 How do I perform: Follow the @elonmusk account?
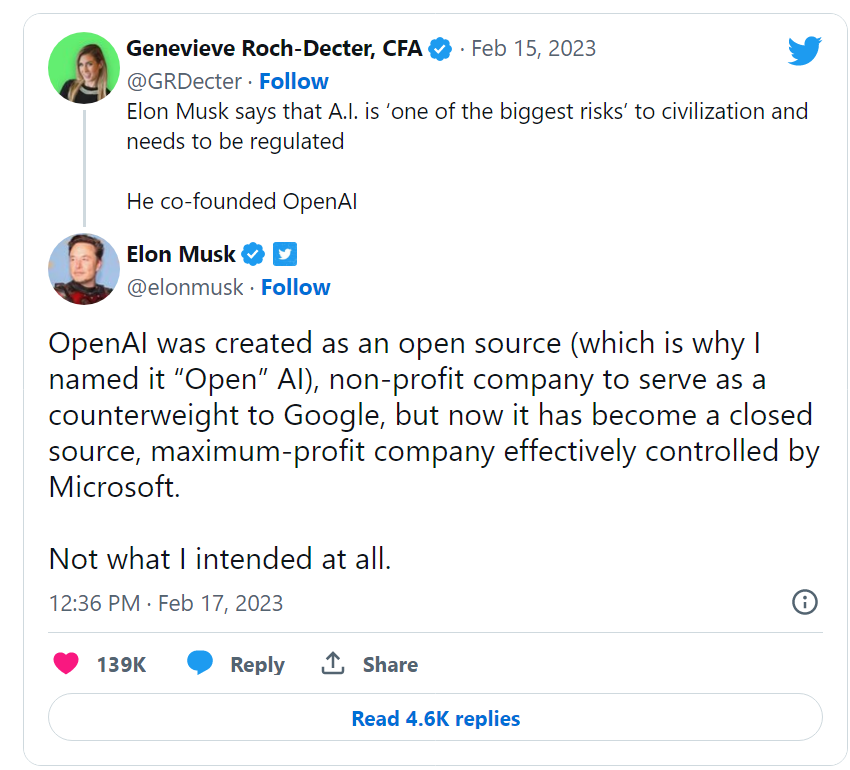click(x=296, y=287)
